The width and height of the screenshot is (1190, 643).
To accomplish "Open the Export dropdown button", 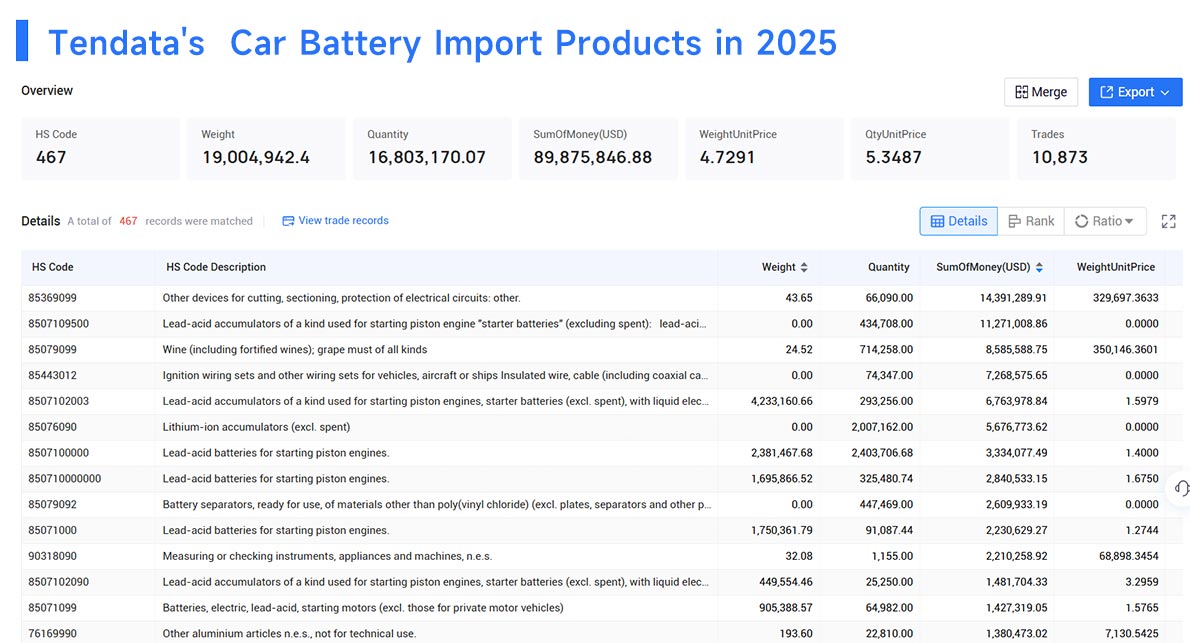I will (1135, 92).
